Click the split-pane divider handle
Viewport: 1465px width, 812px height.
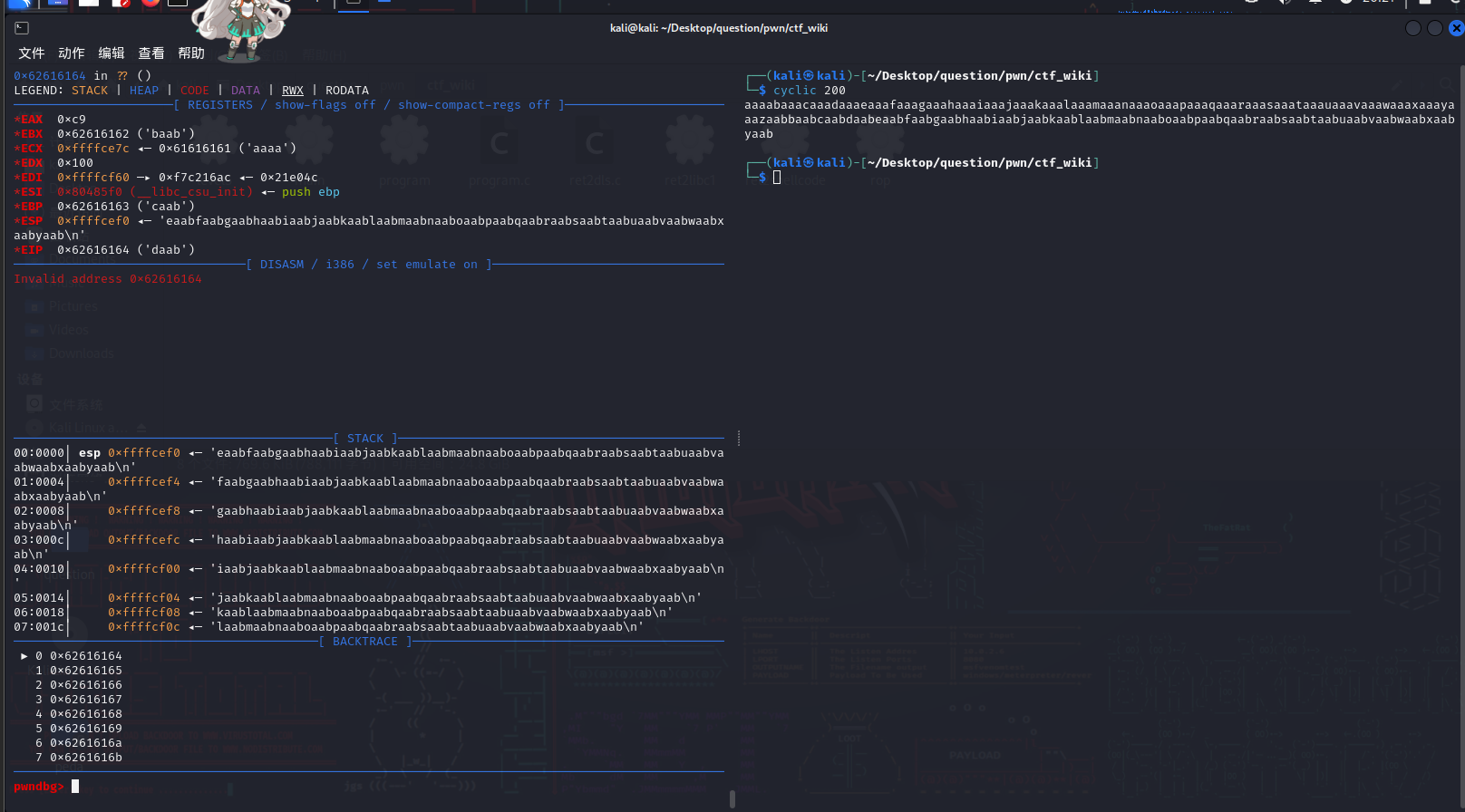pyautogui.click(x=739, y=439)
